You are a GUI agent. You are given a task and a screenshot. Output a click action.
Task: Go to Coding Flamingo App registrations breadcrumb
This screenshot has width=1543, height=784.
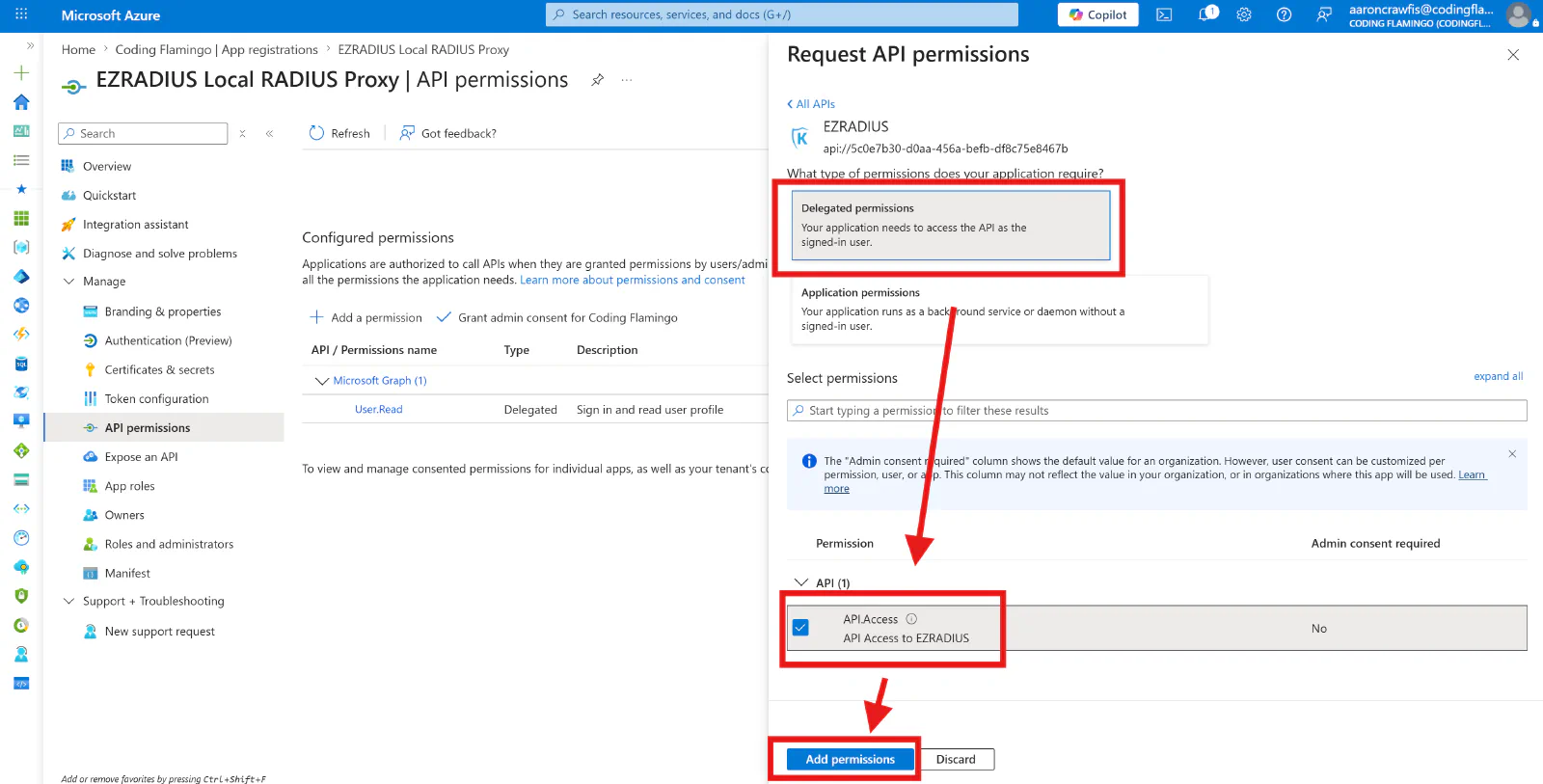[x=216, y=49]
